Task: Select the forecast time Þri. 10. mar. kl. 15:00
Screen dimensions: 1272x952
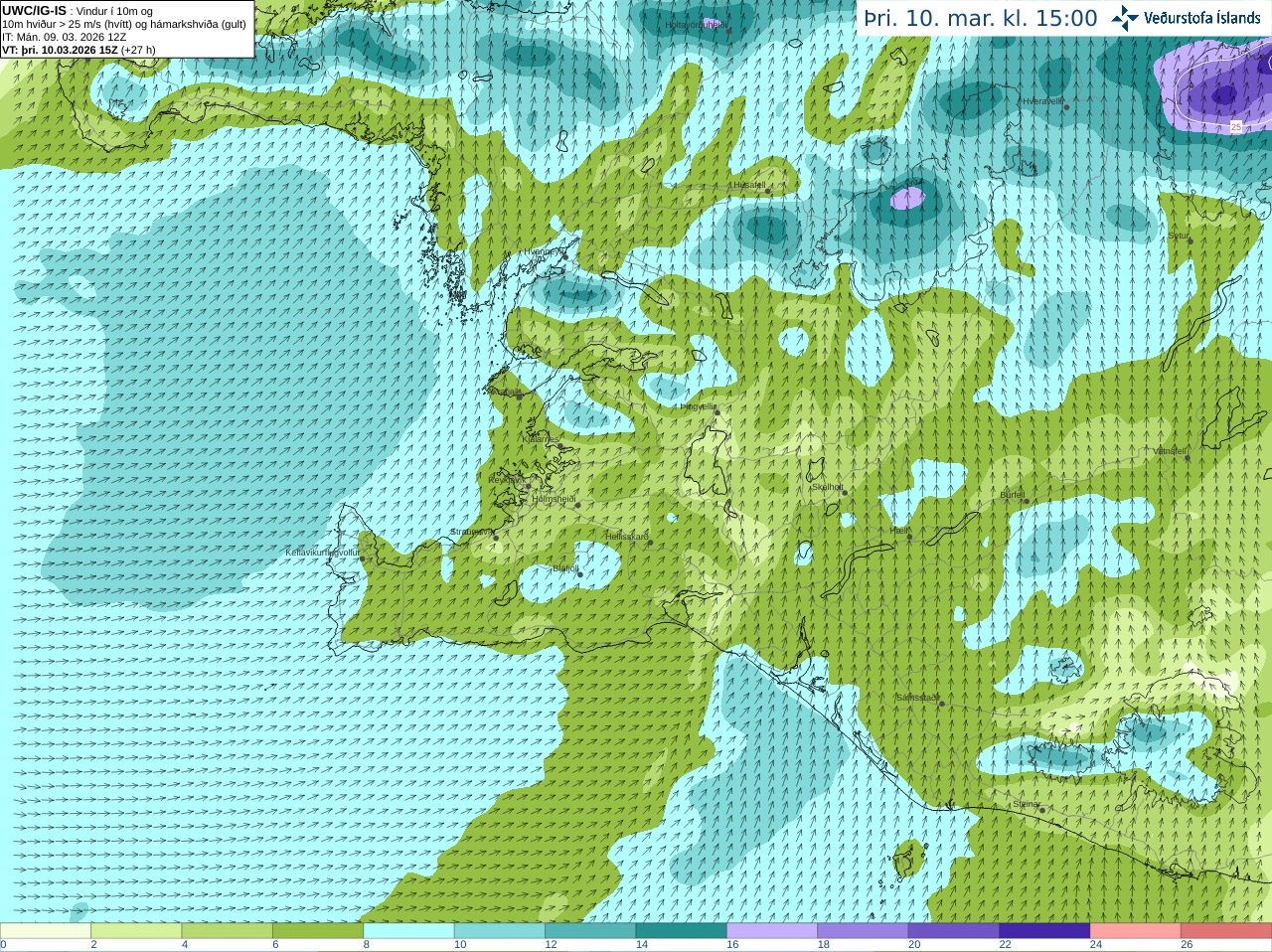Action: click(x=980, y=19)
